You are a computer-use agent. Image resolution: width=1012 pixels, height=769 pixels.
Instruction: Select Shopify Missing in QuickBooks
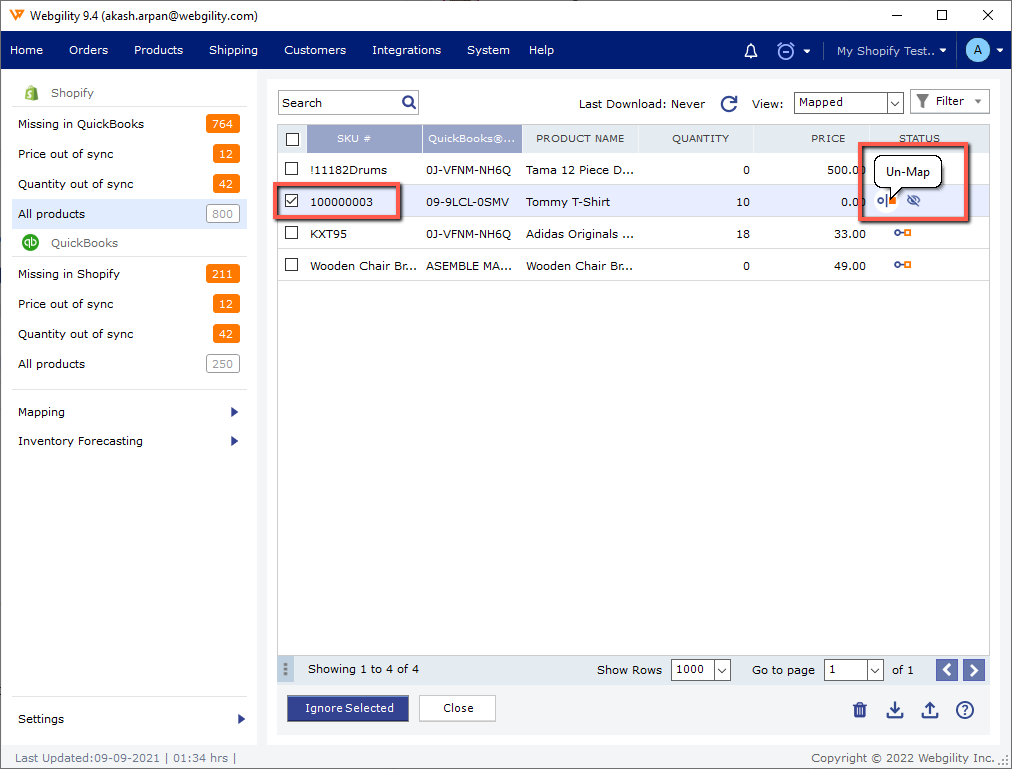[x=129, y=124]
